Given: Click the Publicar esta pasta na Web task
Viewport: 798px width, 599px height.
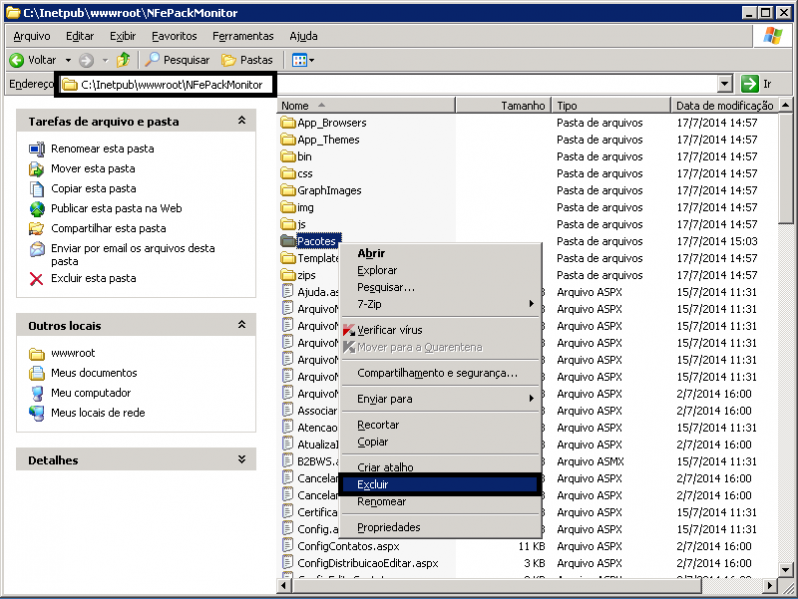Looking at the screenshot, I should [115, 209].
